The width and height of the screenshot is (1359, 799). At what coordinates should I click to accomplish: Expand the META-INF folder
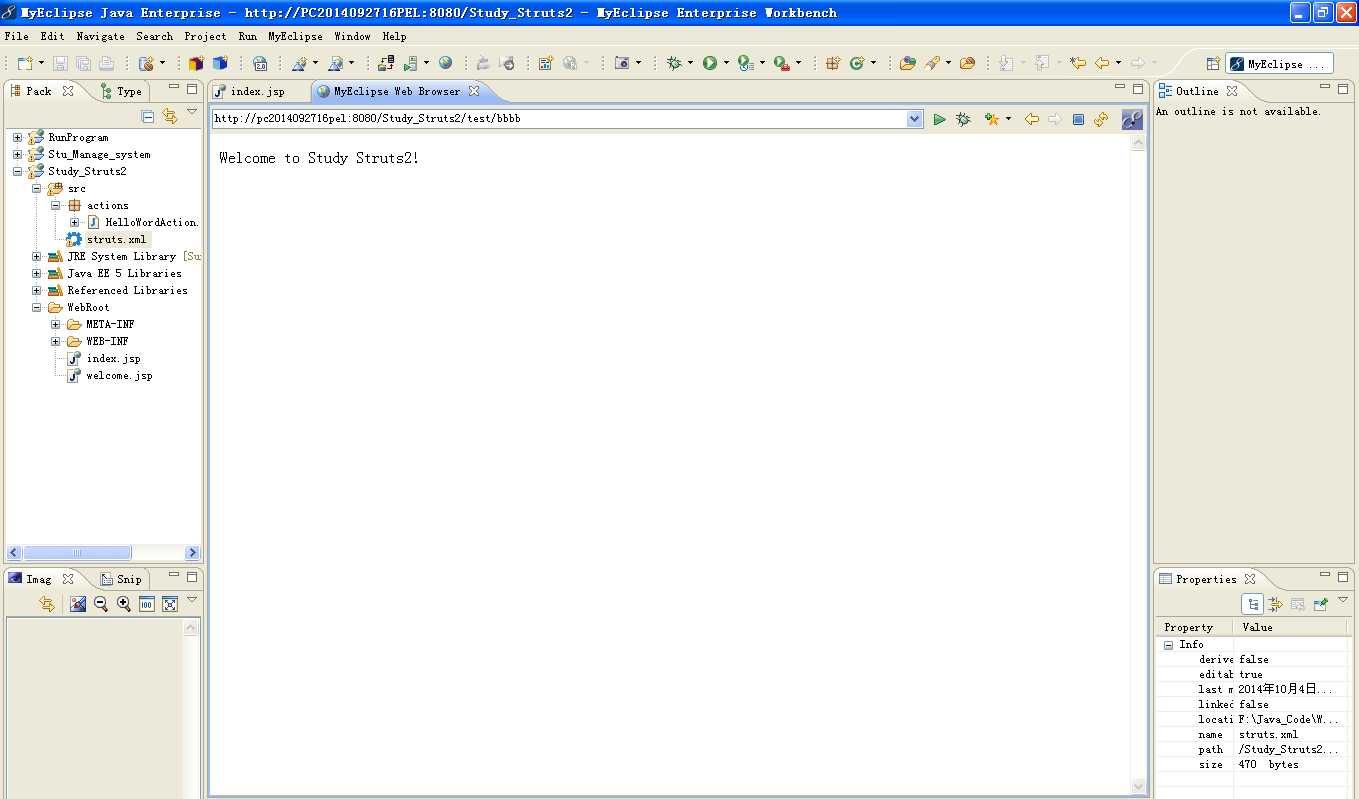point(56,324)
